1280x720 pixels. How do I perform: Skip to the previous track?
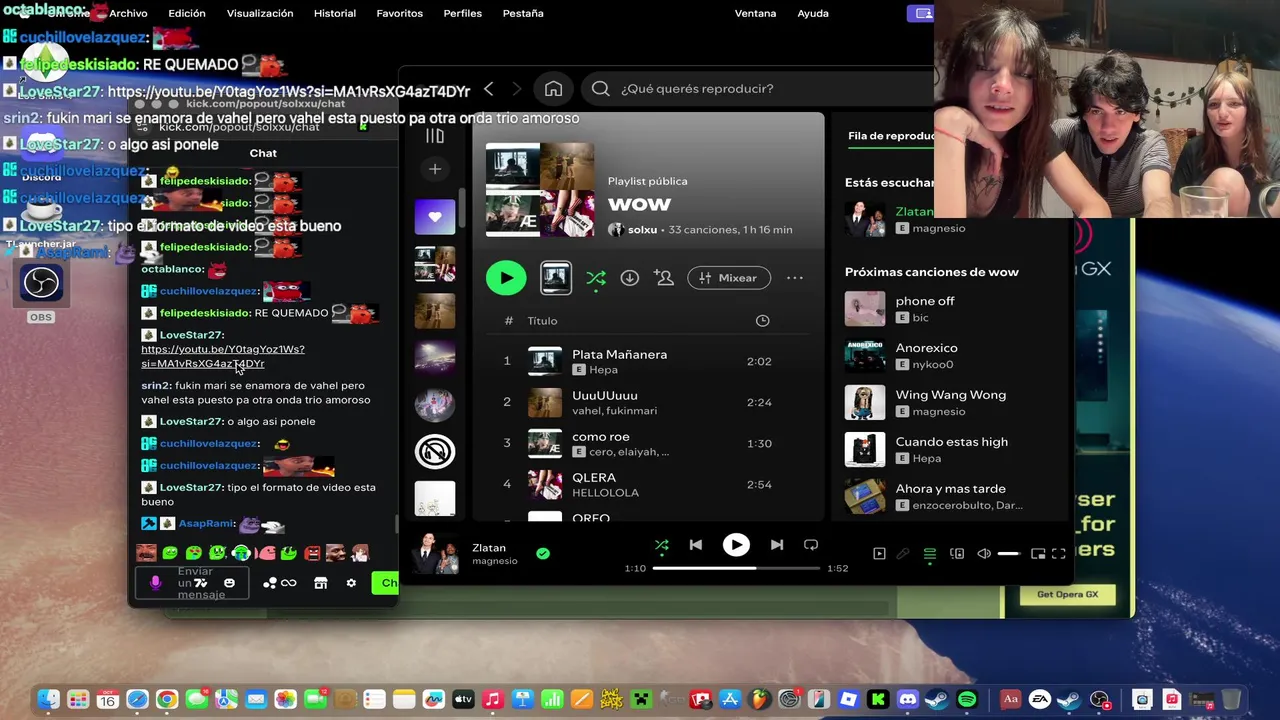click(696, 545)
